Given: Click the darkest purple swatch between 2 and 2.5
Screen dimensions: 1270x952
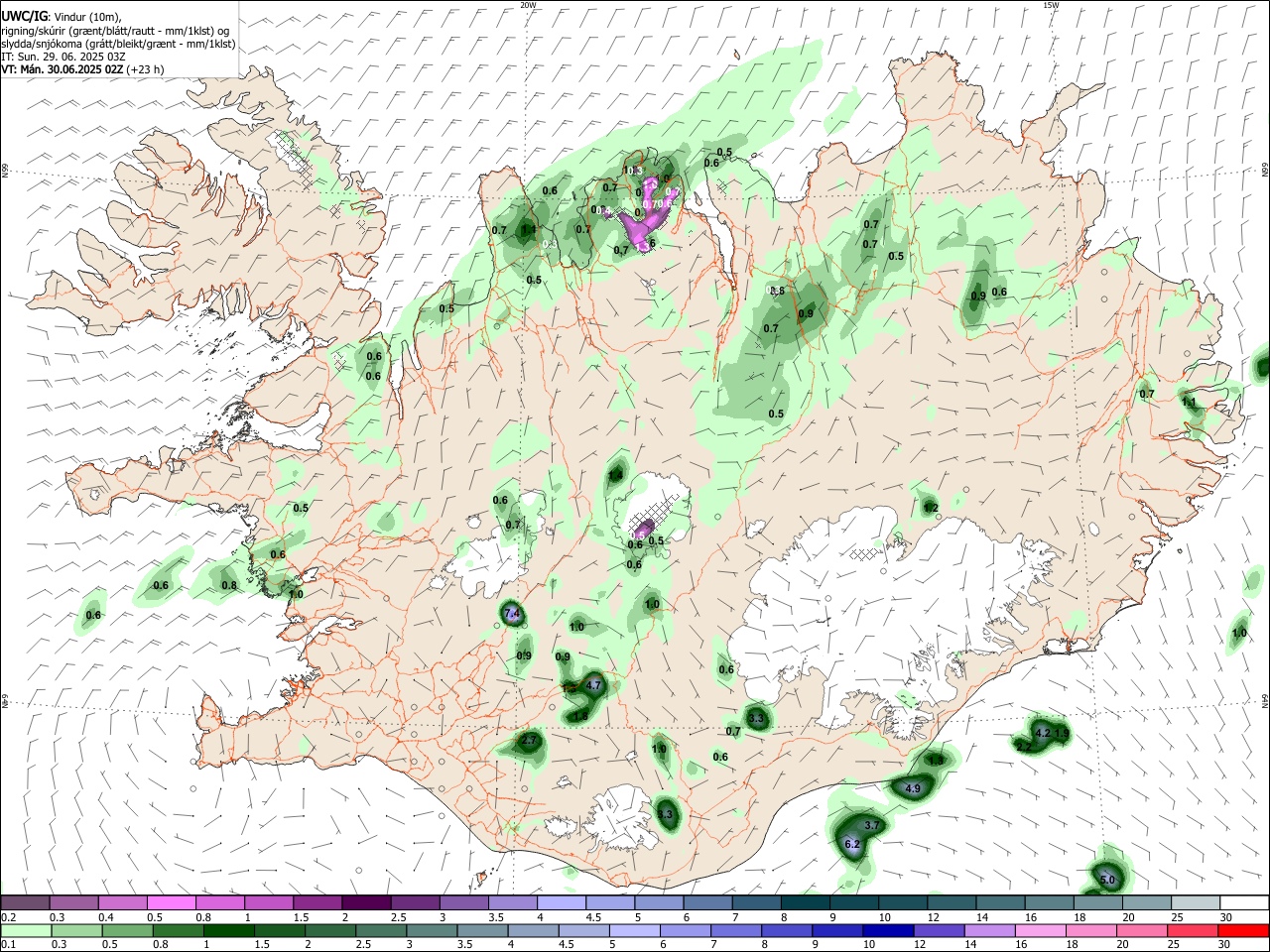Looking at the screenshot, I should click(366, 902).
